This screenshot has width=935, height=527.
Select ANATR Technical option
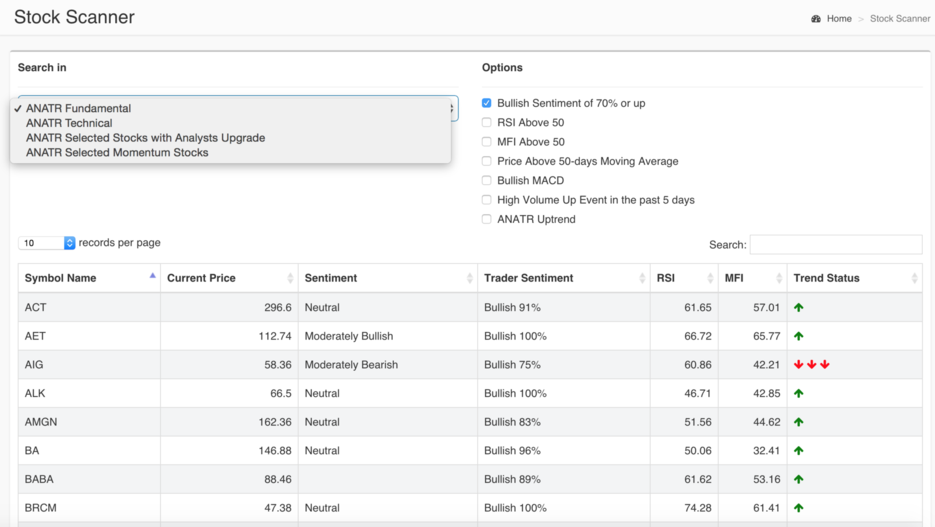pyautogui.click(x=230, y=123)
